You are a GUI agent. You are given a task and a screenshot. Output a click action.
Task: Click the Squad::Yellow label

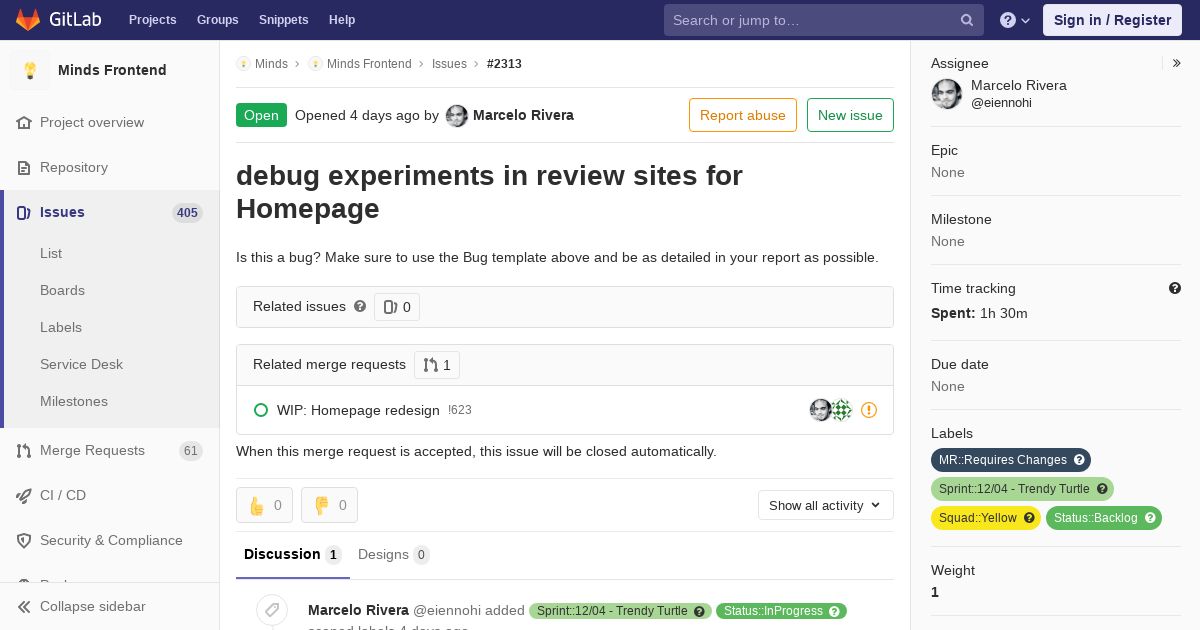point(977,518)
